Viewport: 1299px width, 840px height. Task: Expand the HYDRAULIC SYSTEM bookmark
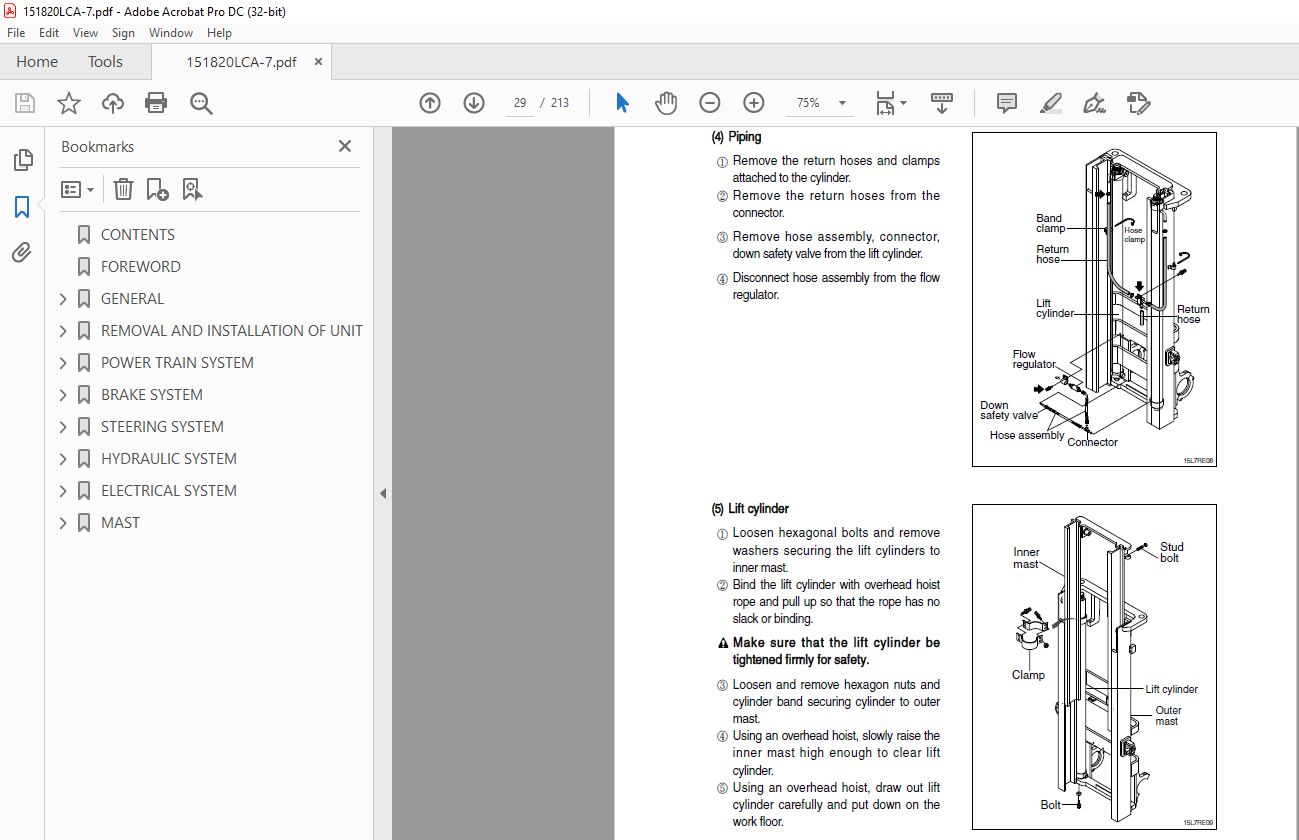(63, 459)
